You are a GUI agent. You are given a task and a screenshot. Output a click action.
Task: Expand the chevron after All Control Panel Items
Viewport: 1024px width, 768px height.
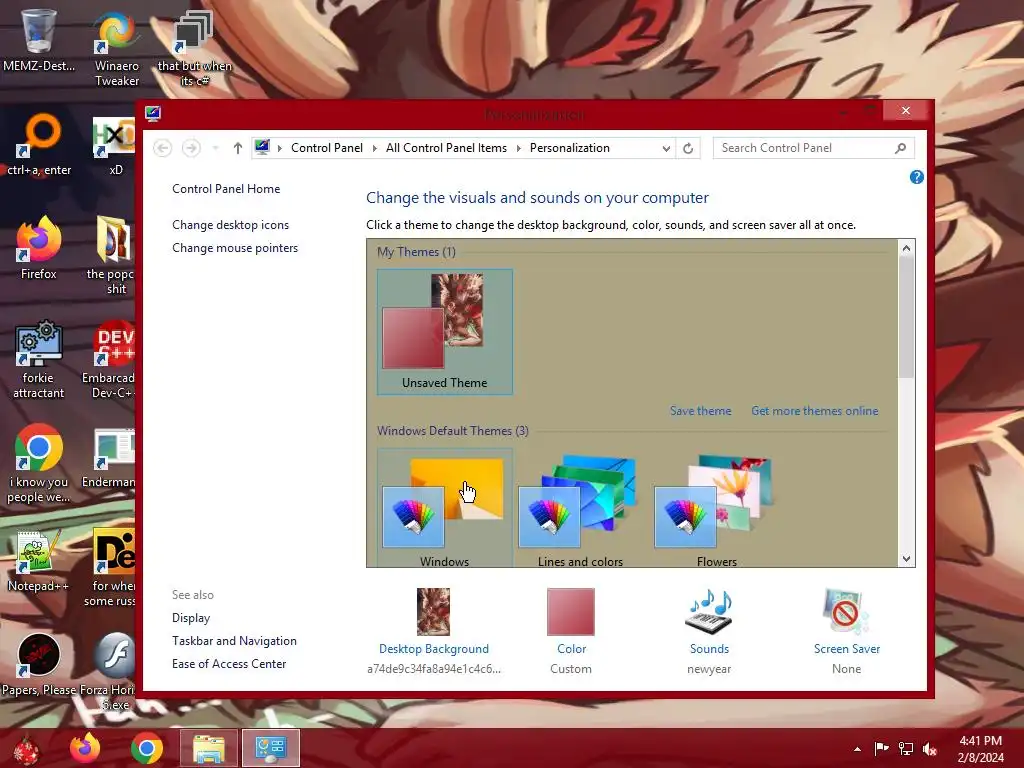519,148
